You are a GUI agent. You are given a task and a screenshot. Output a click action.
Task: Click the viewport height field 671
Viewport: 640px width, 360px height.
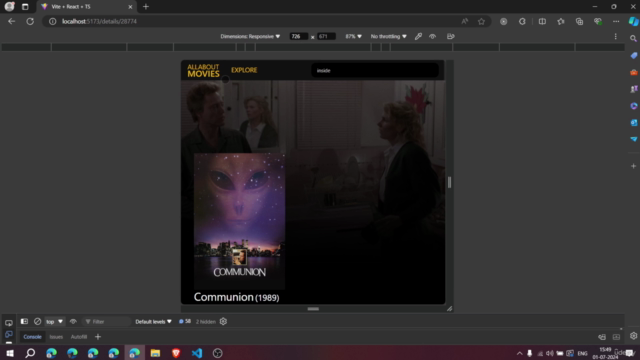pos(326,36)
